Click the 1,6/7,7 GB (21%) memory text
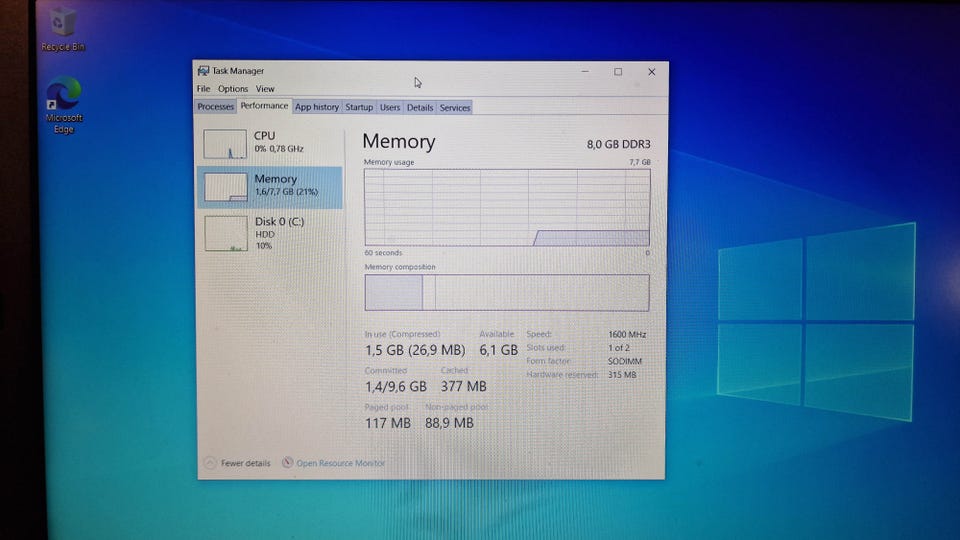 [287, 192]
